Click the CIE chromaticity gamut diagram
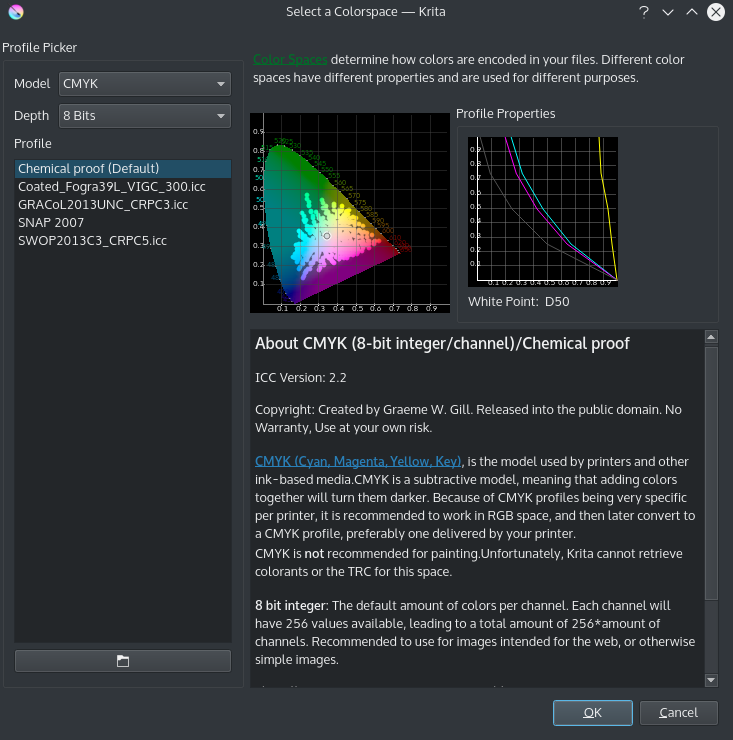The height and width of the screenshot is (740, 733). pos(350,212)
